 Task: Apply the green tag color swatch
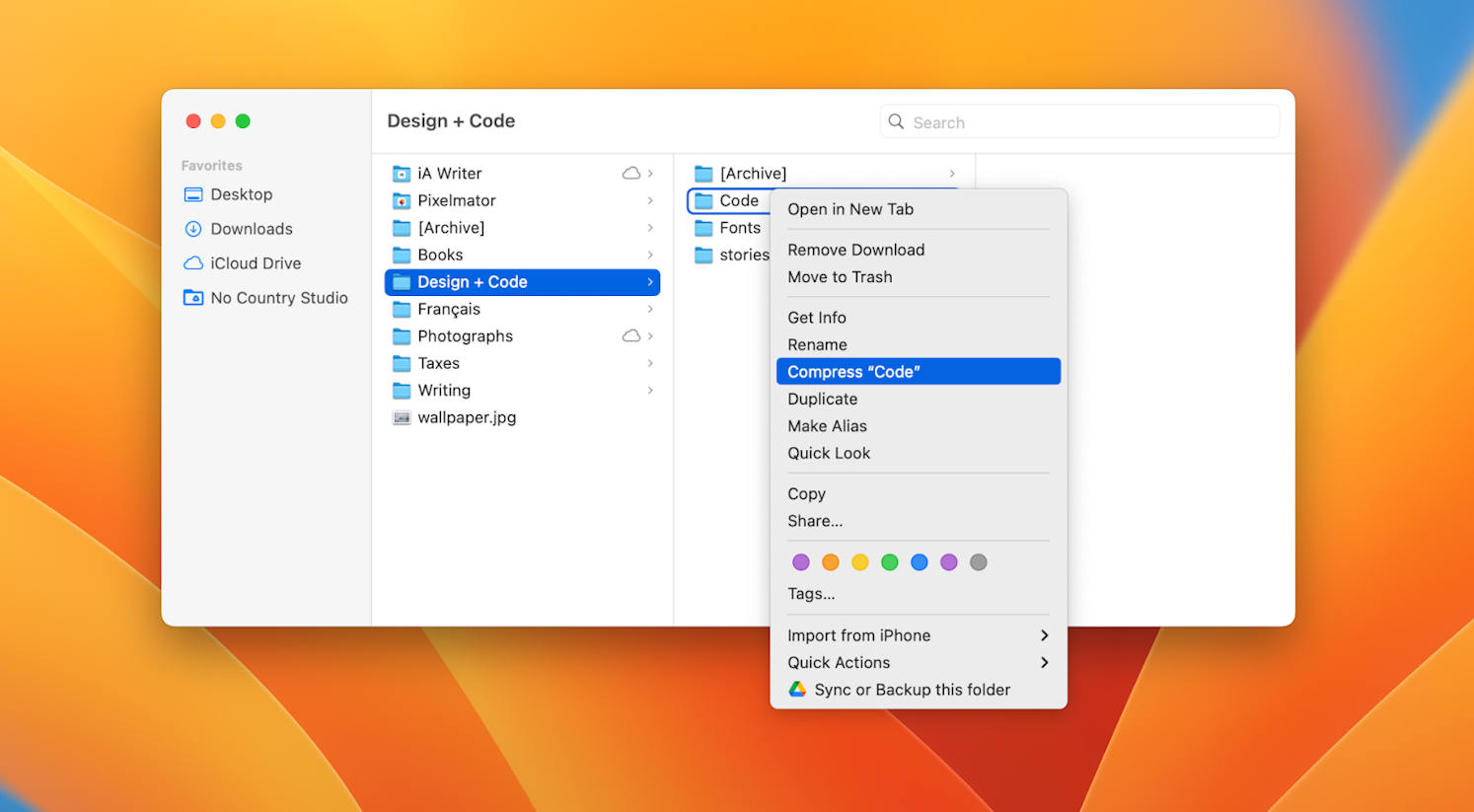889,562
